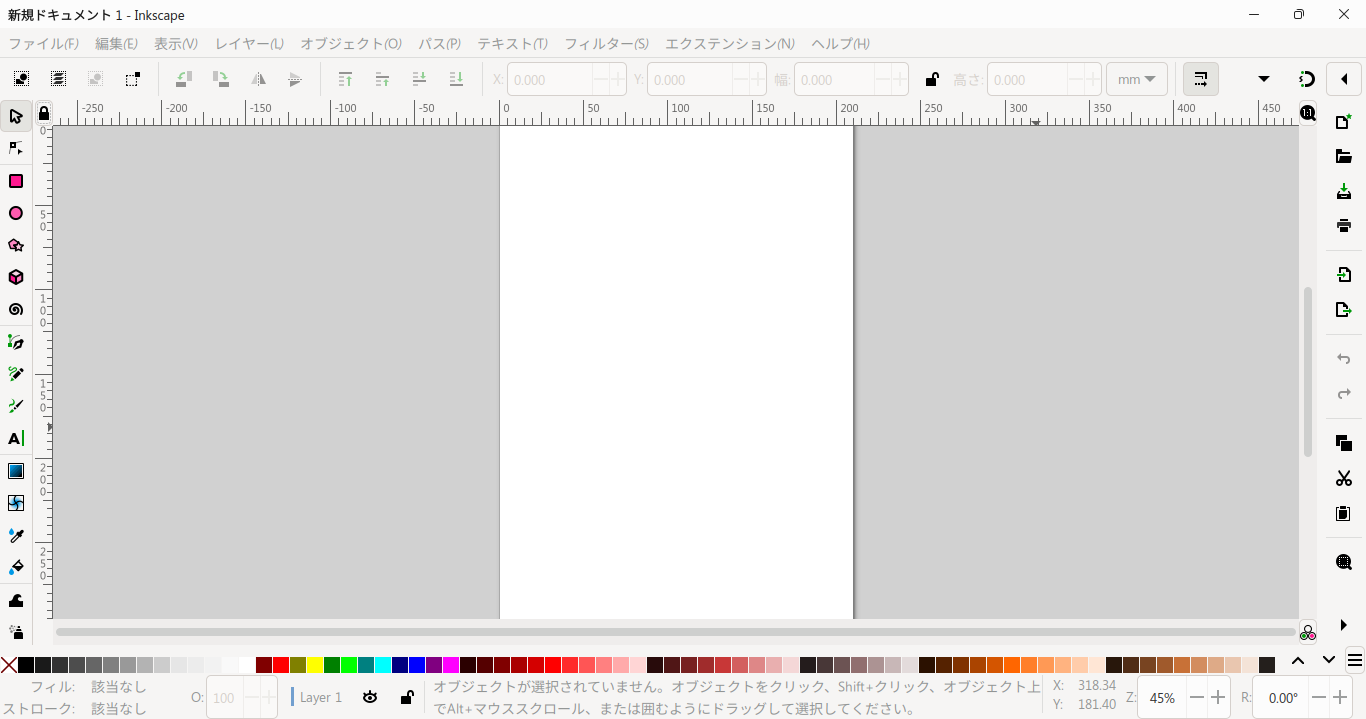Pick the red palette swatch
The image size is (1366, 719).
tap(281, 665)
